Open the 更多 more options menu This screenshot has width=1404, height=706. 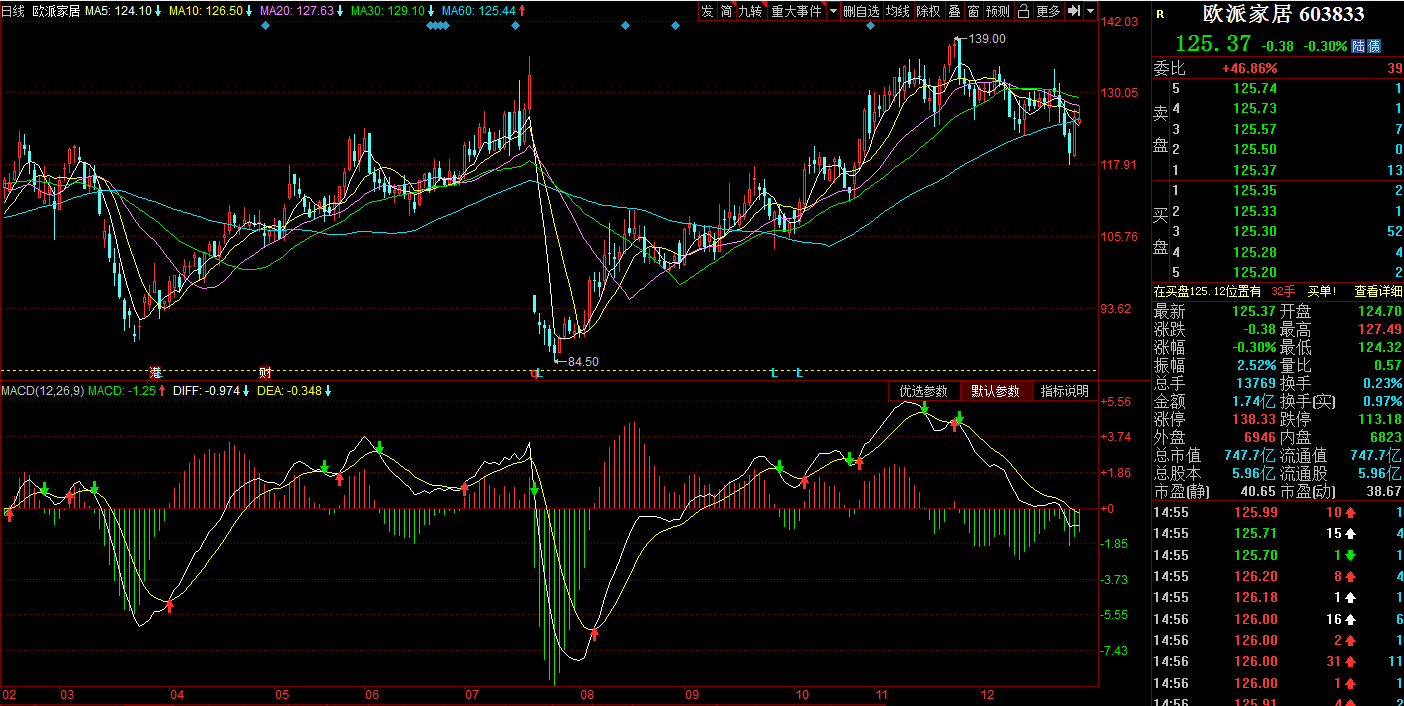[1048, 11]
